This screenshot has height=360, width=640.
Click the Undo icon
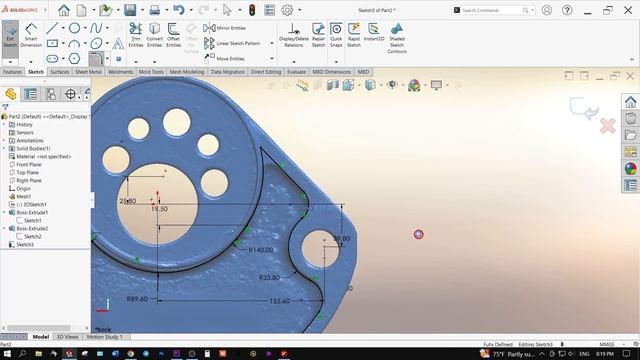click(179, 10)
